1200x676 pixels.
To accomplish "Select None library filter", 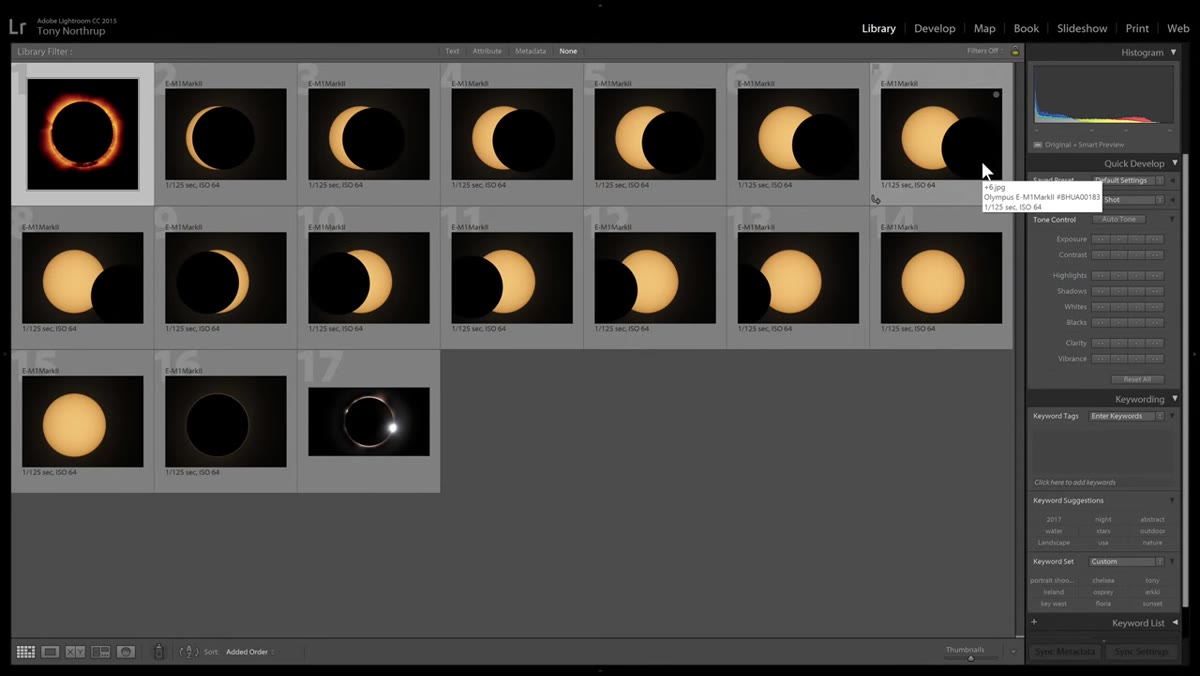I will pos(568,51).
